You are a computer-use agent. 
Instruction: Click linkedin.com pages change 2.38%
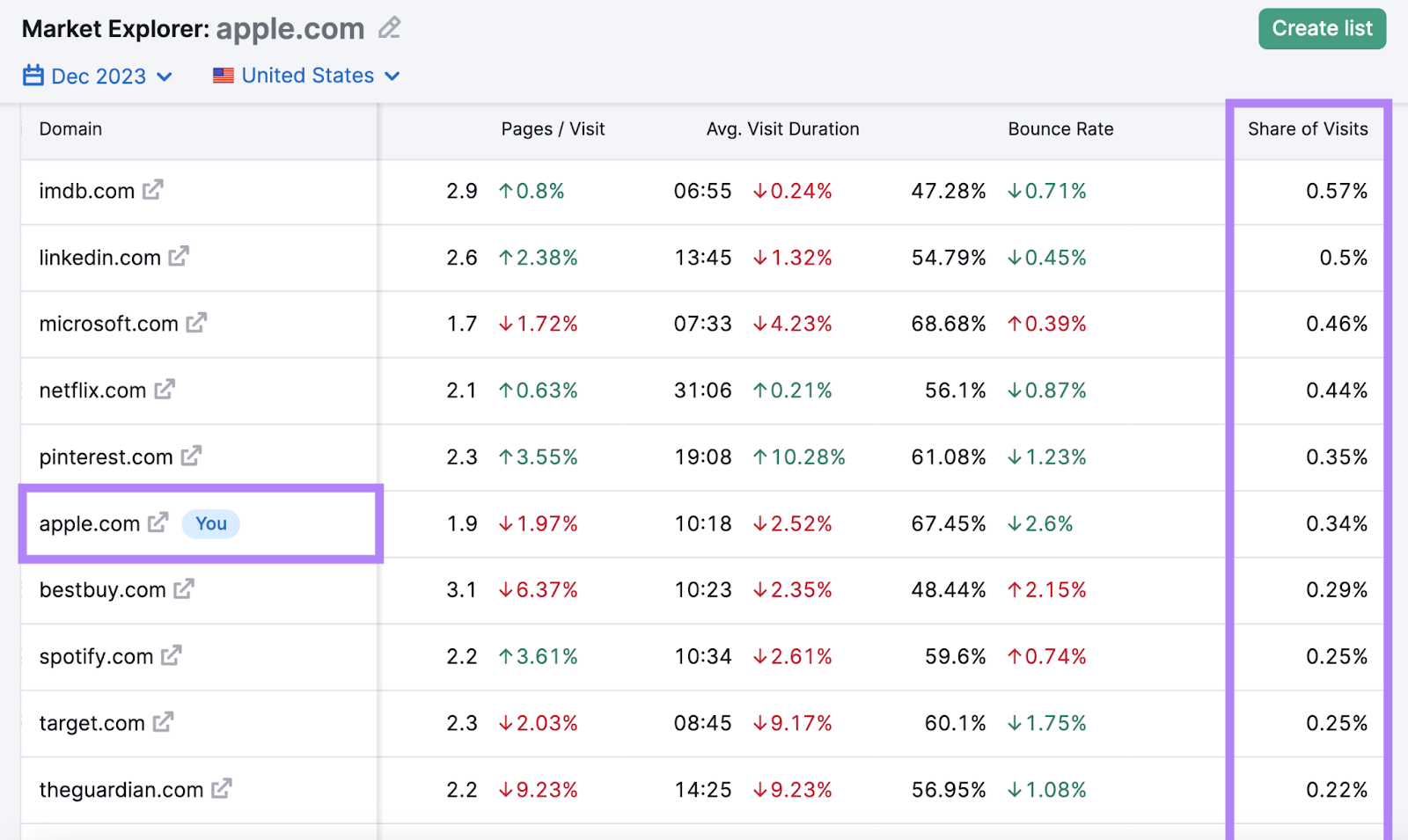pyautogui.click(x=538, y=258)
